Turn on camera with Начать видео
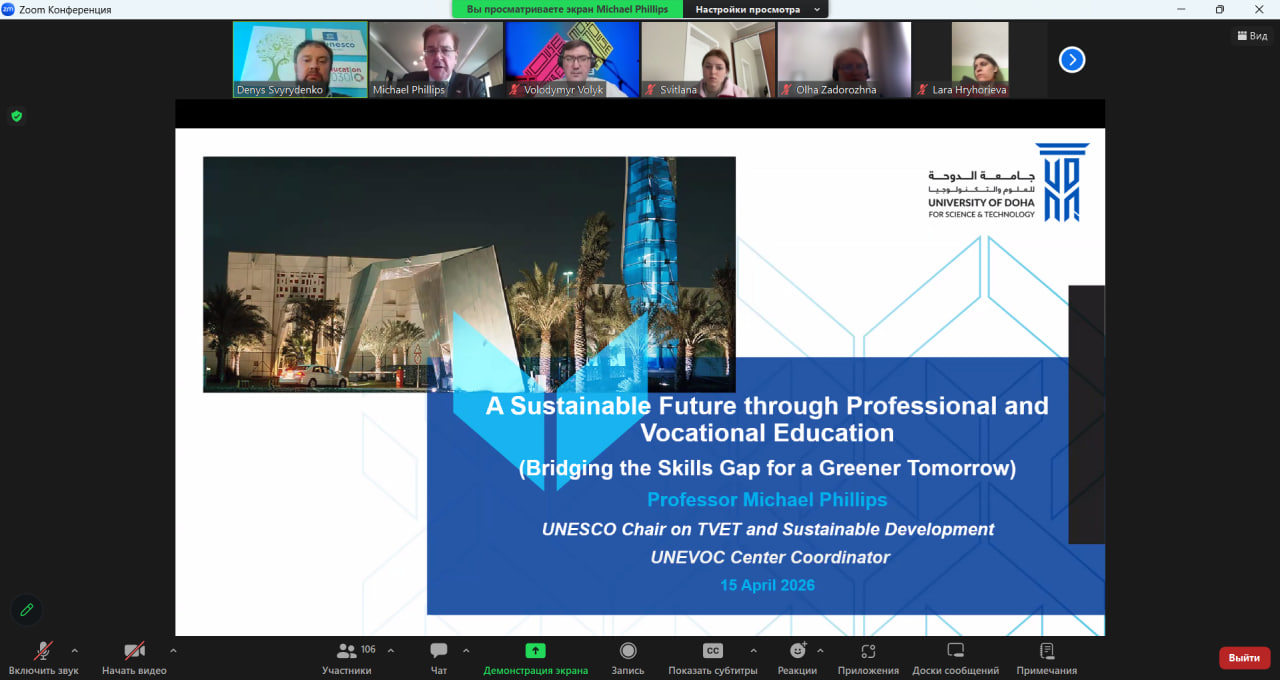 tap(134, 651)
